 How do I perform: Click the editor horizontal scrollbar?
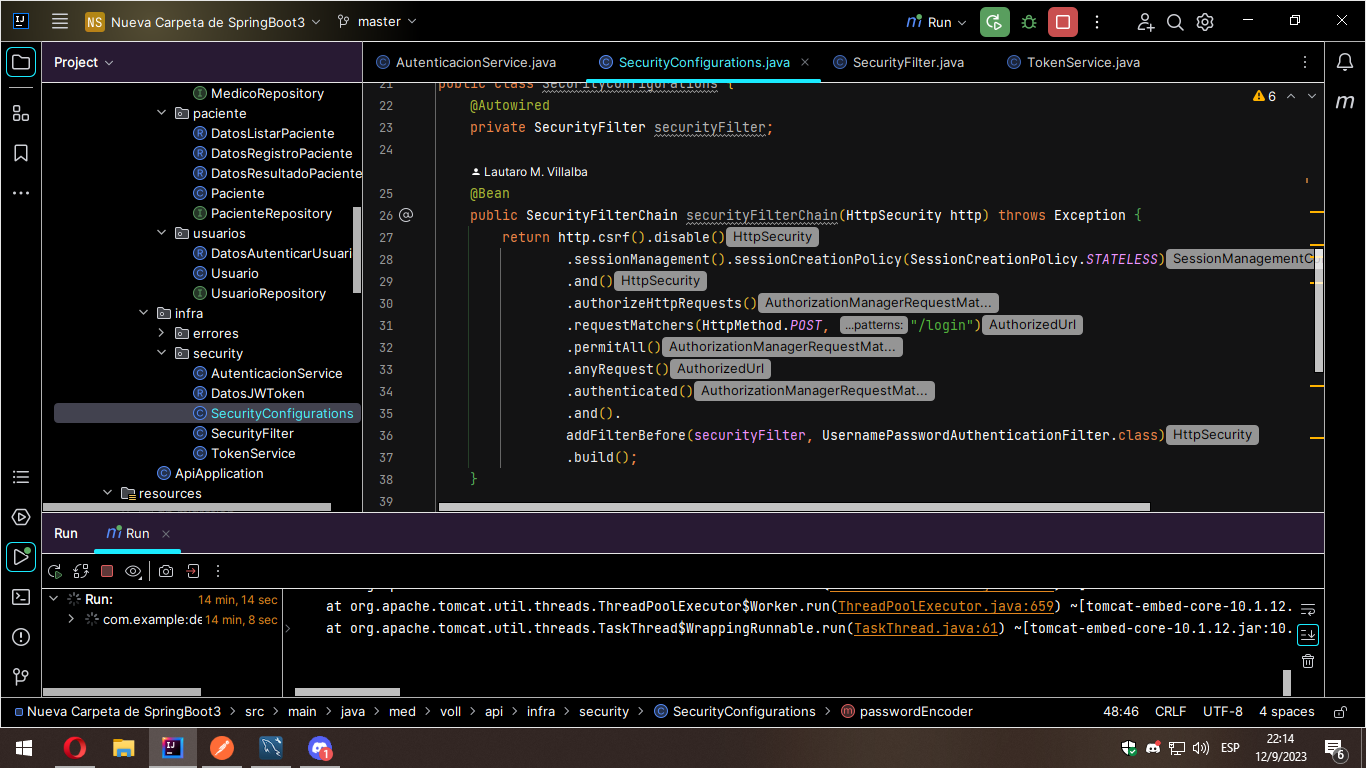point(795,507)
